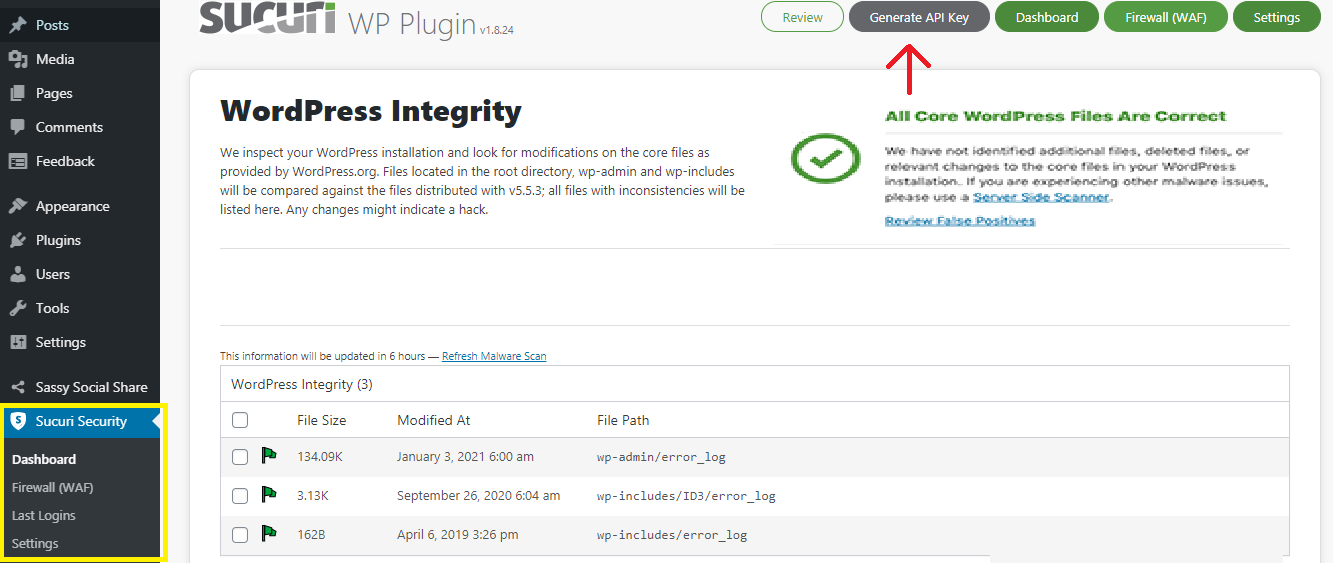Click the Posts pin icon in sidebar
This screenshot has height=563, width=1333.
click(18, 25)
